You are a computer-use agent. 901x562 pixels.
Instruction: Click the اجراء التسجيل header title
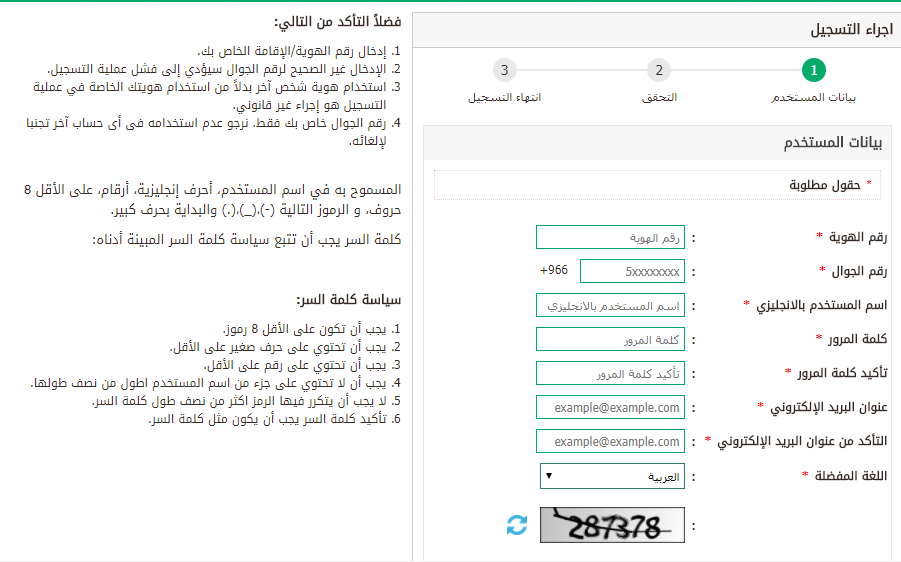pos(852,30)
